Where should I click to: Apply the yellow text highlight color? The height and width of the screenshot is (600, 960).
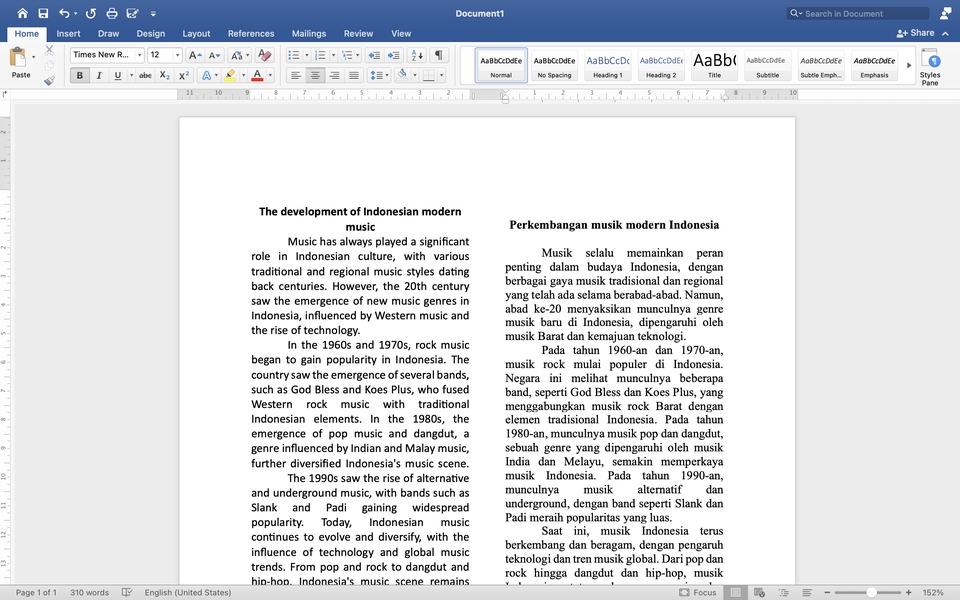(x=230, y=75)
